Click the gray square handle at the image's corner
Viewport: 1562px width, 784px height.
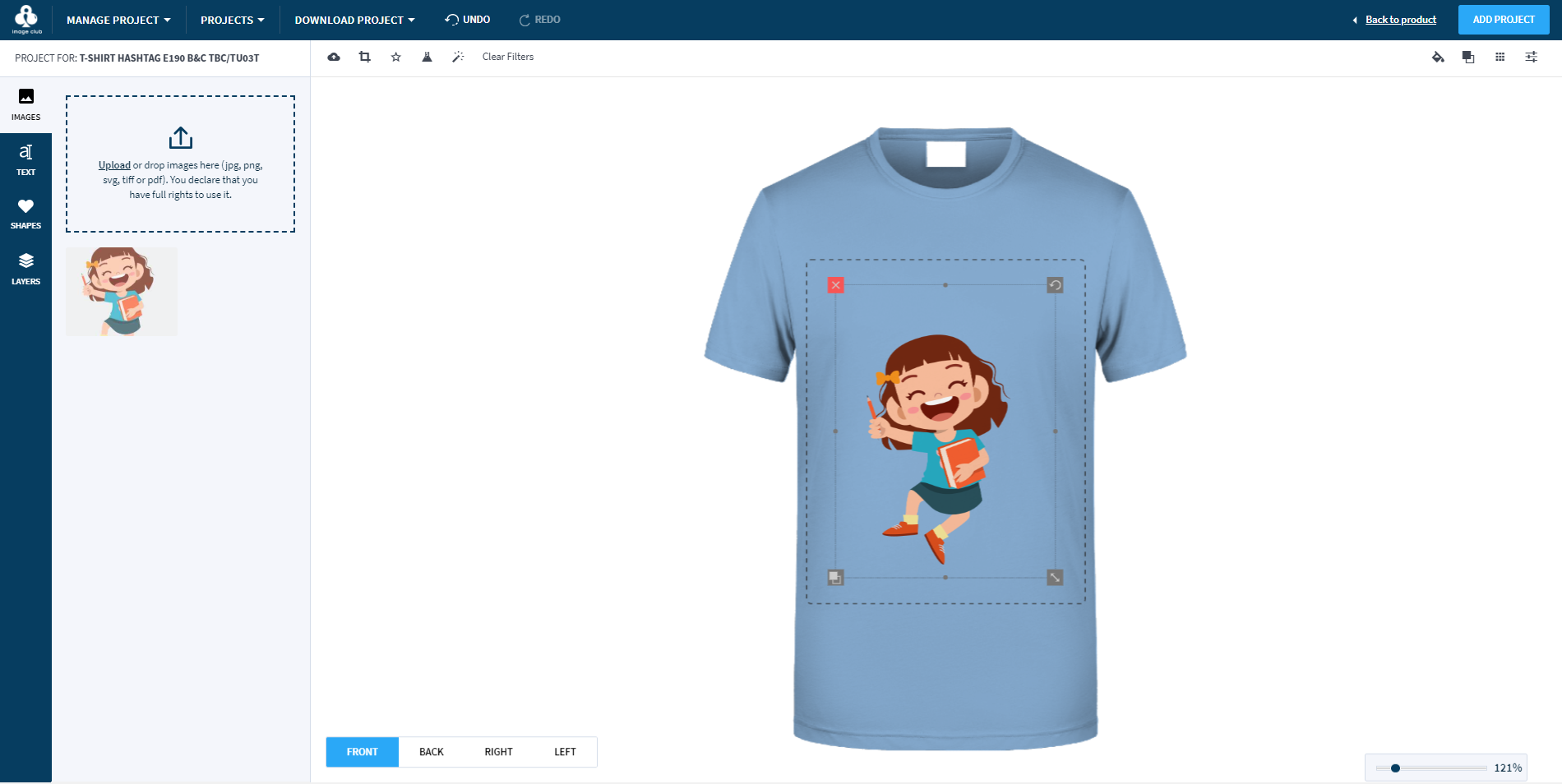tap(836, 578)
